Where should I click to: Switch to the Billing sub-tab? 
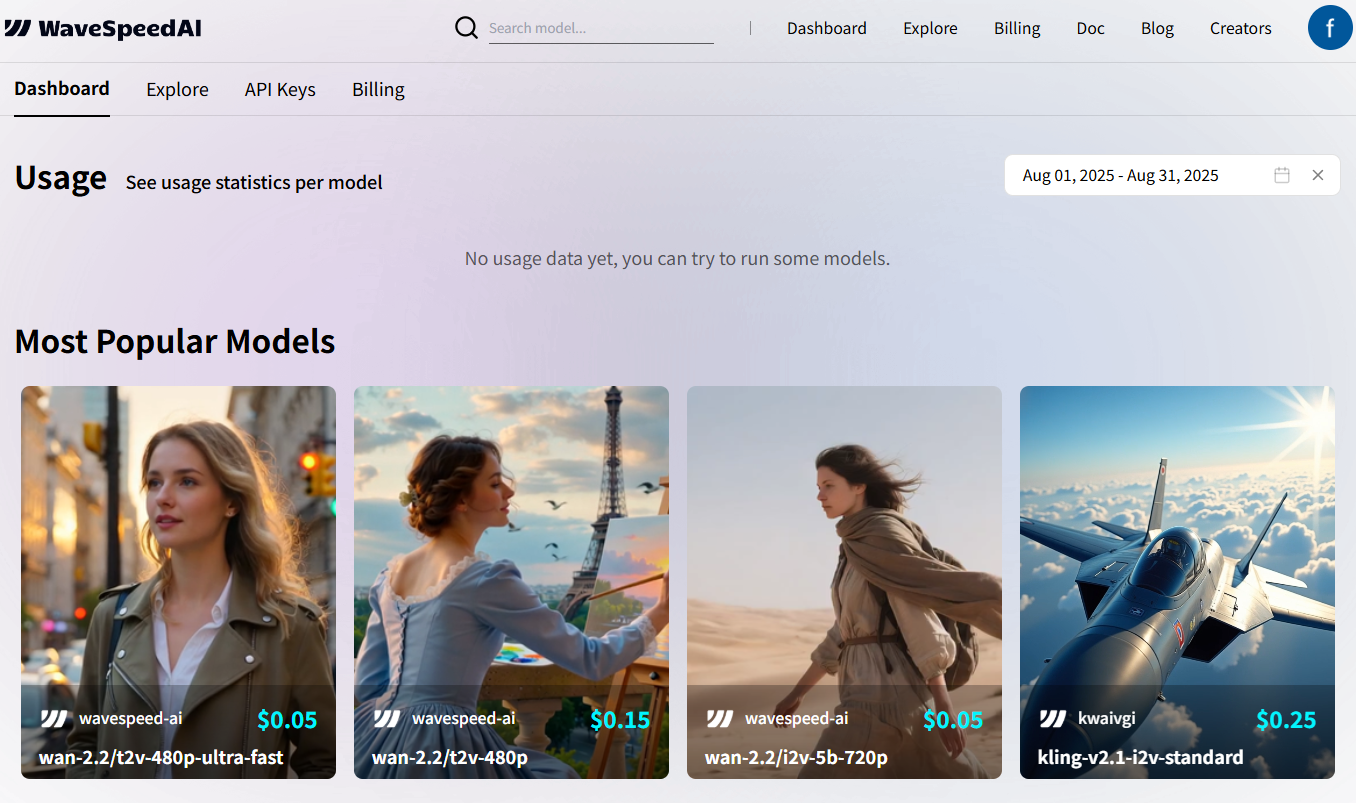(x=378, y=89)
